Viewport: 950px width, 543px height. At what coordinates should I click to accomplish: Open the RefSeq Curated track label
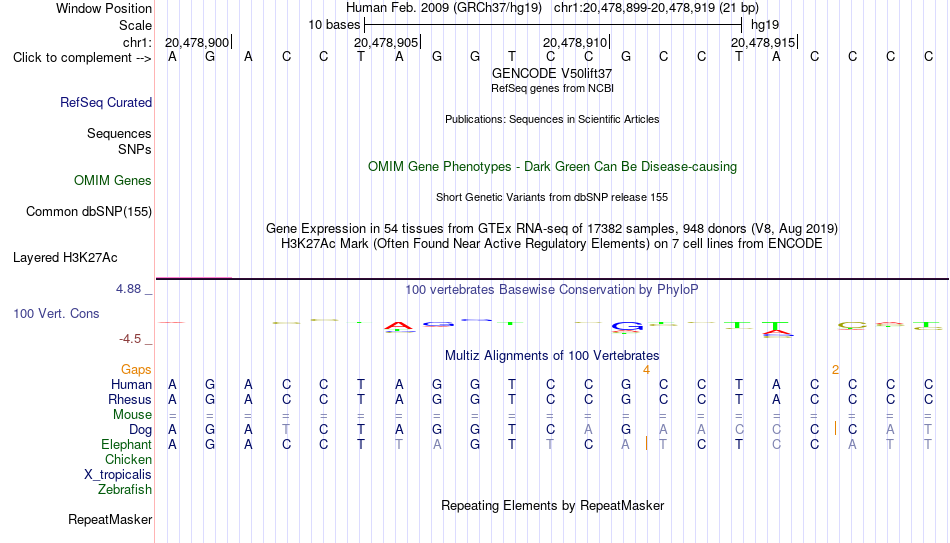[105, 102]
